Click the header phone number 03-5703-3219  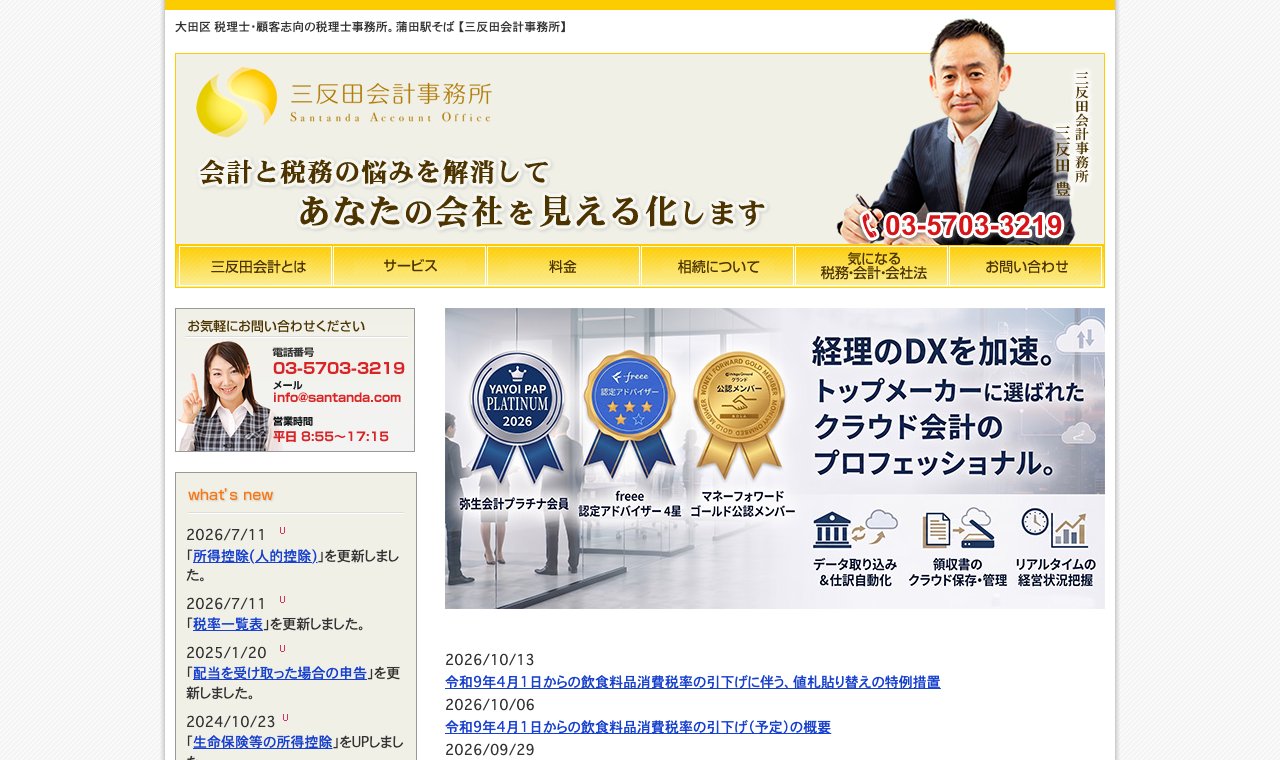point(962,226)
